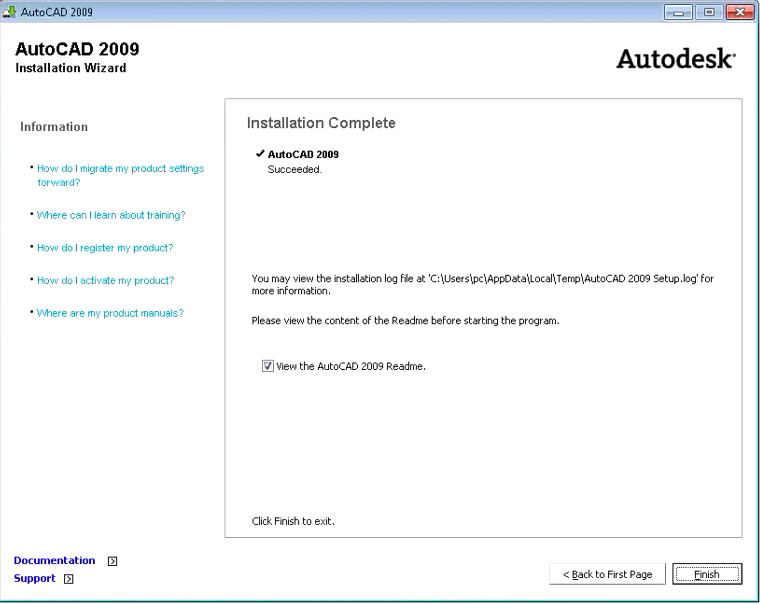Viewport: 760px width, 604px height.
Task: Maximize the installation wizard window
Action: coord(709,12)
